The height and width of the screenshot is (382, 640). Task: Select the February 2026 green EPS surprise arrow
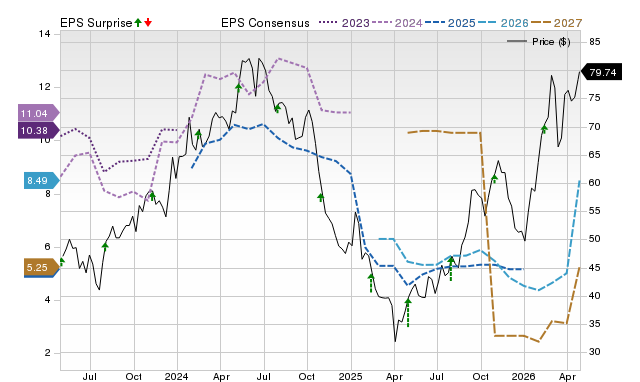coord(544,129)
